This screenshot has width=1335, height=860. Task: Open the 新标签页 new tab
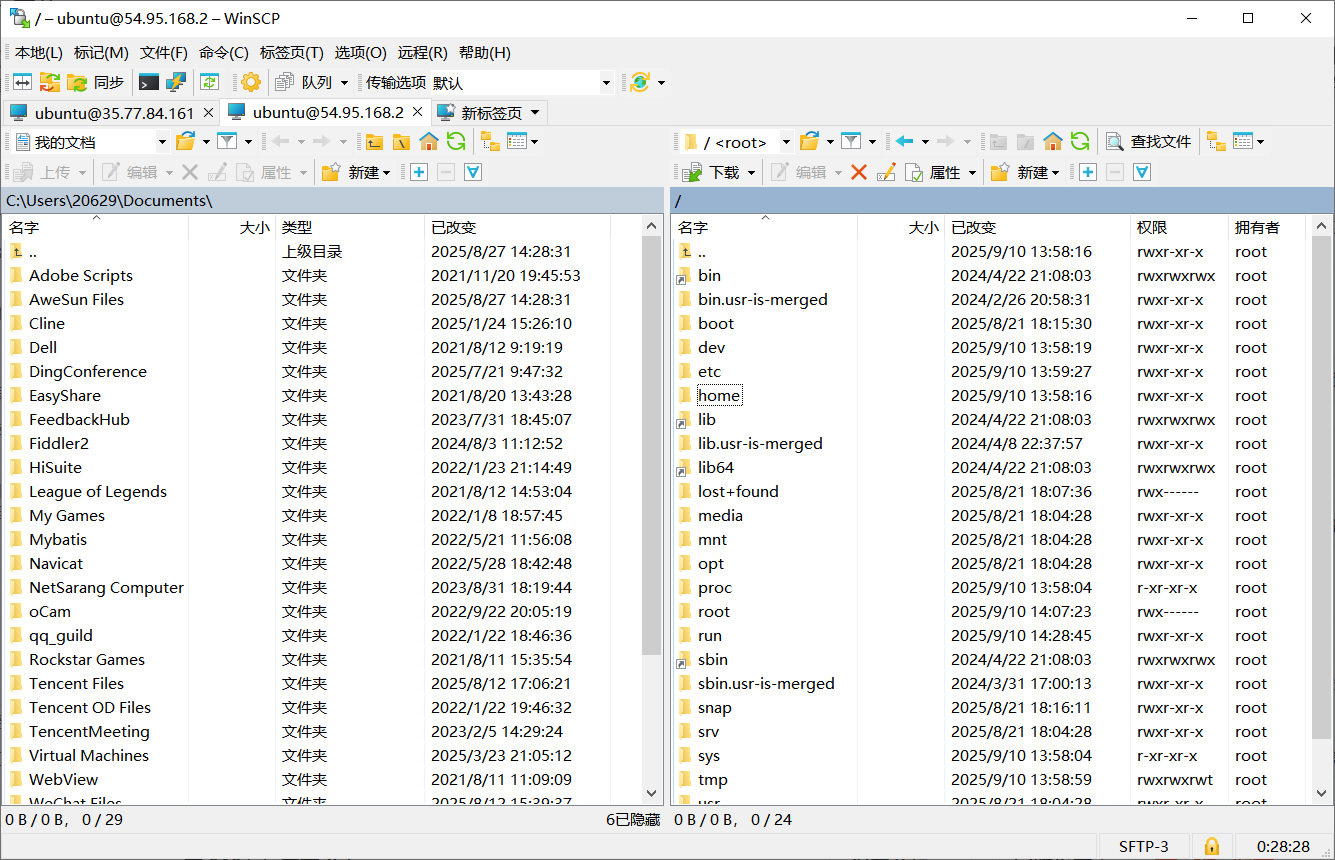pyautogui.click(x=481, y=112)
